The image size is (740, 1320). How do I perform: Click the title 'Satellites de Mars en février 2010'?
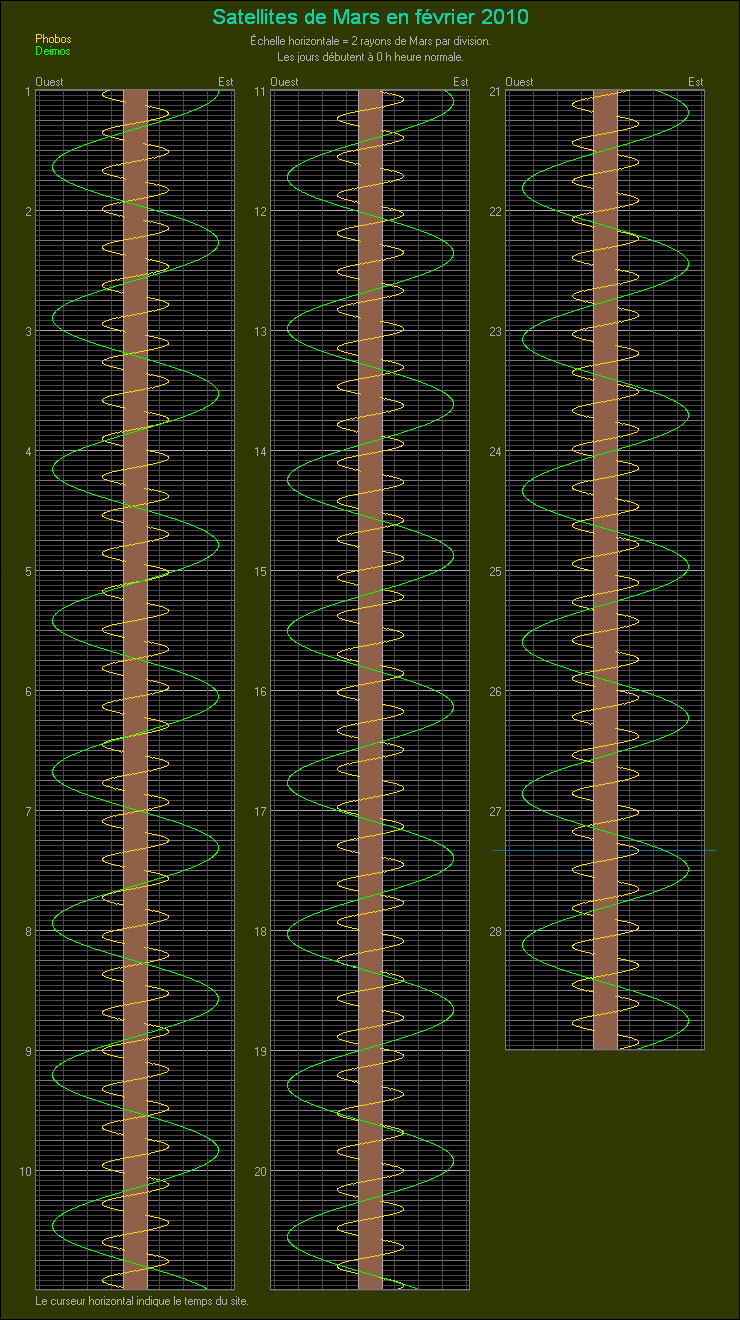[370, 17]
